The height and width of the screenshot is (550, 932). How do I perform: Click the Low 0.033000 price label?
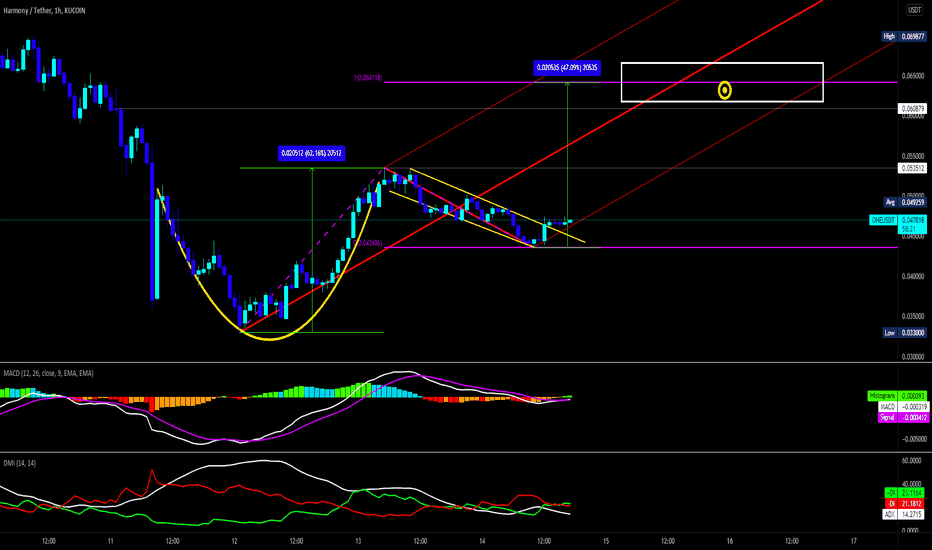(x=903, y=332)
